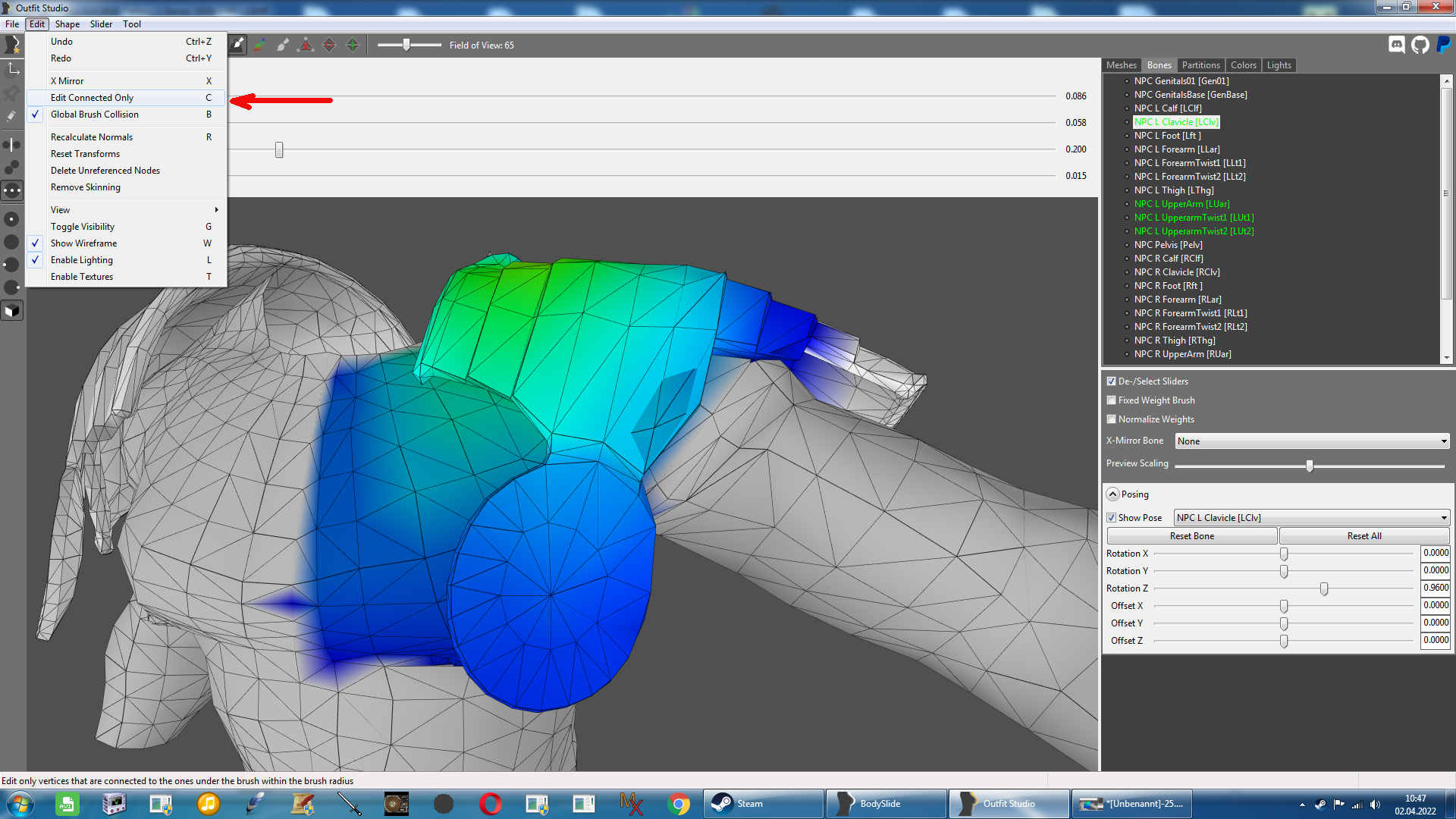This screenshot has height=819, width=1456.
Task: Switch to the Partitions tab
Action: tap(1200, 65)
